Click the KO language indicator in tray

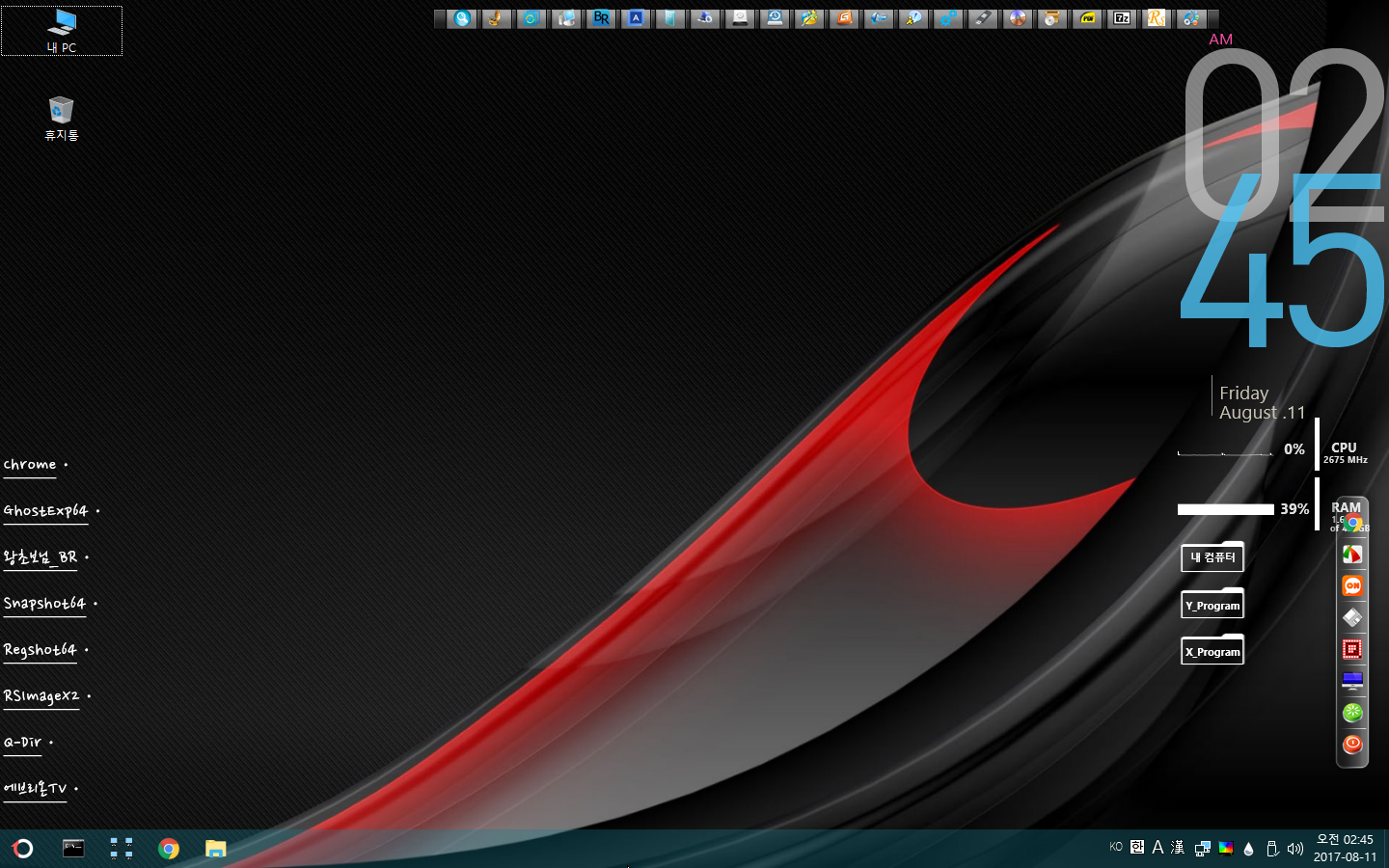1116,847
